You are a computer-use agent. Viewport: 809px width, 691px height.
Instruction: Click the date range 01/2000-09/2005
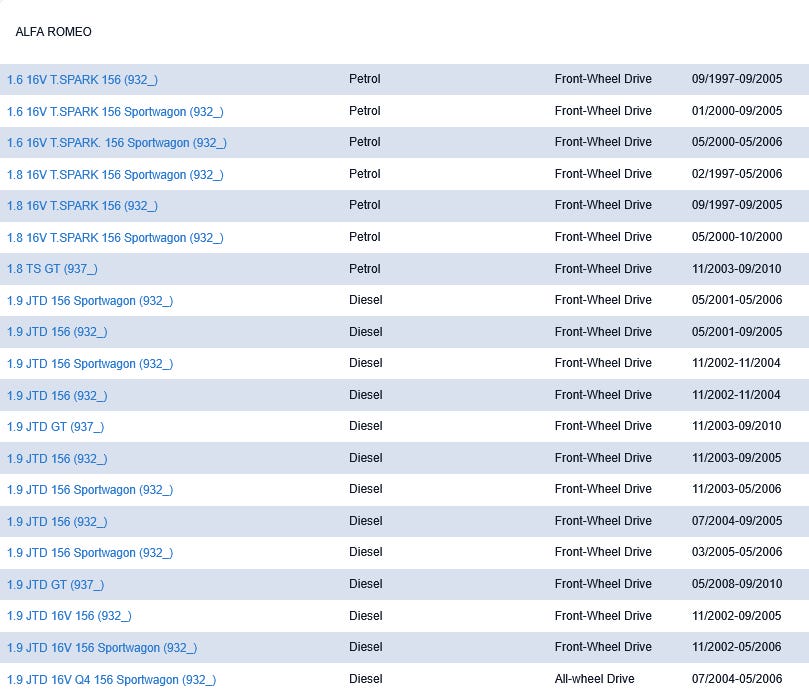(737, 110)
